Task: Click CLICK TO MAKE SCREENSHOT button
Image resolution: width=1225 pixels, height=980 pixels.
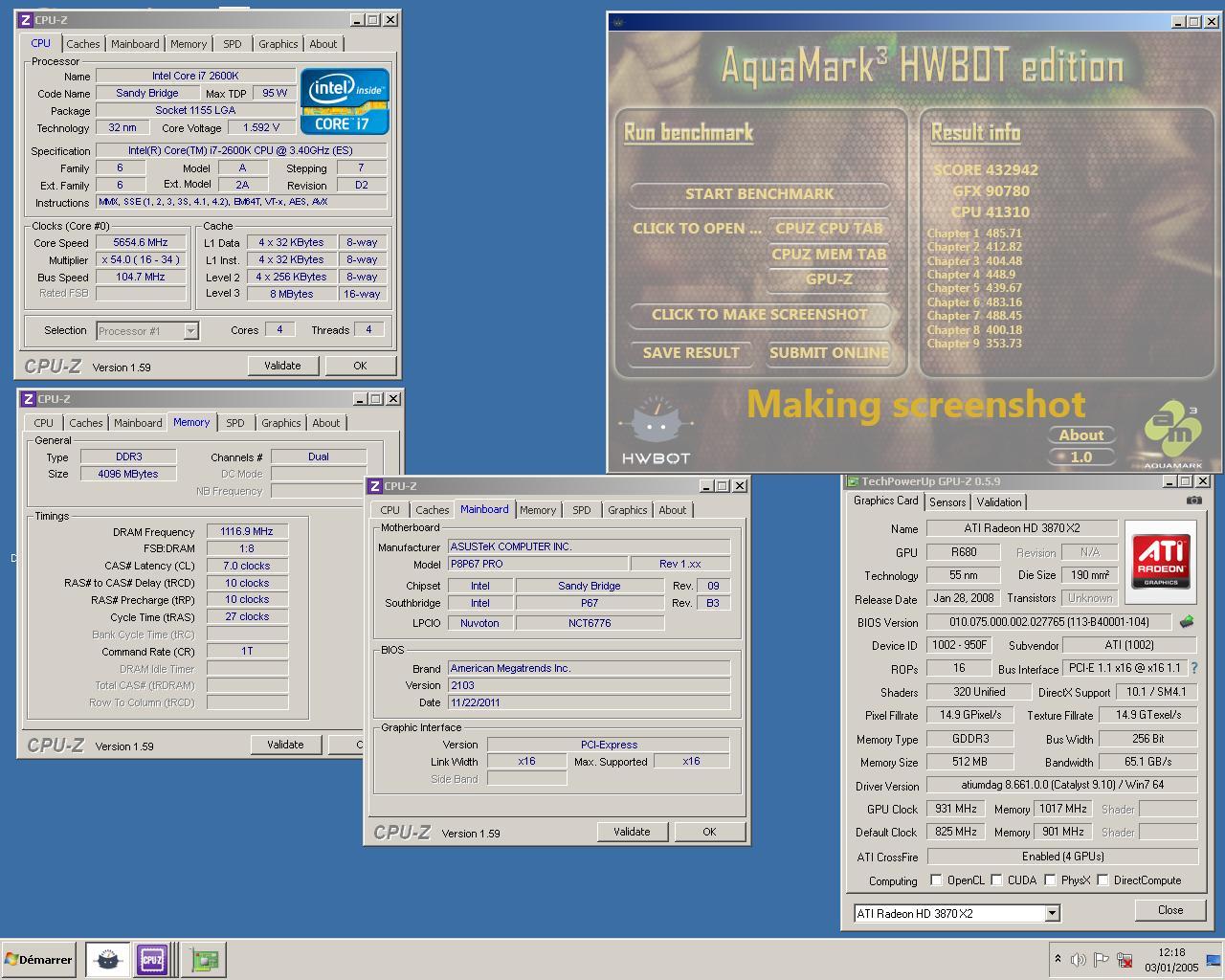Action: pos(760,315)
